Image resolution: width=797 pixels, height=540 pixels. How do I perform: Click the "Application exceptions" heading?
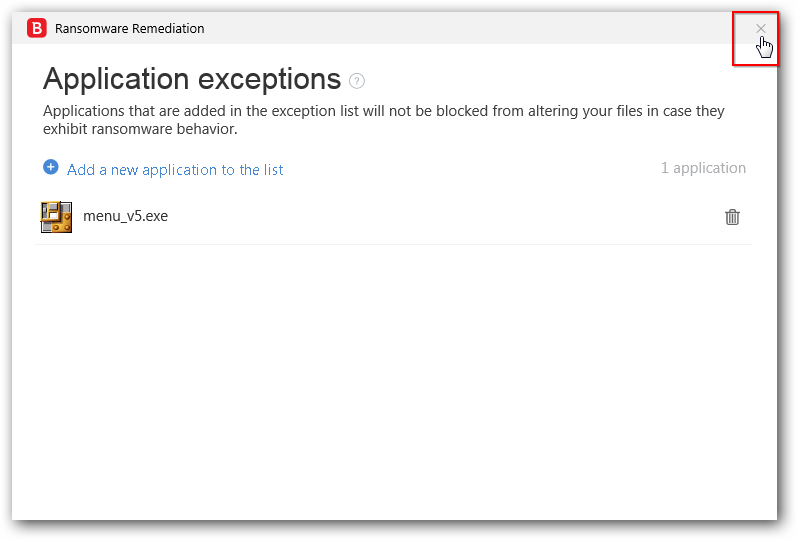(192, 79)
